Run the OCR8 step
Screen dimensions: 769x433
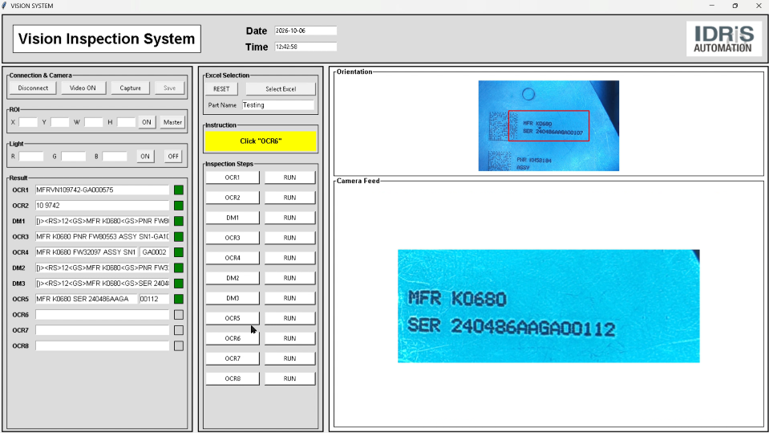coord(290,379)
